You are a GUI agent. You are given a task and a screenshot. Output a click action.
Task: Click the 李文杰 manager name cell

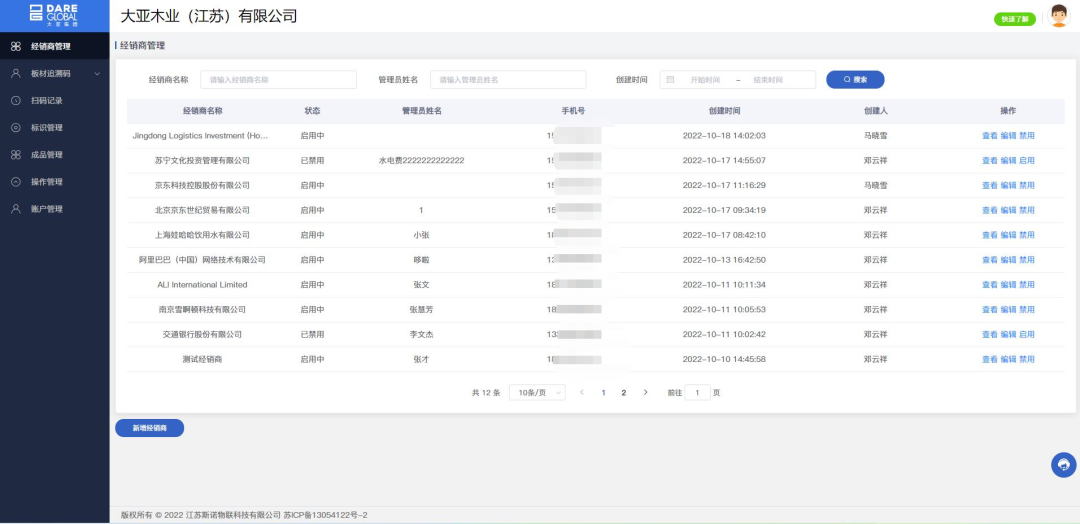pos(422,334)
